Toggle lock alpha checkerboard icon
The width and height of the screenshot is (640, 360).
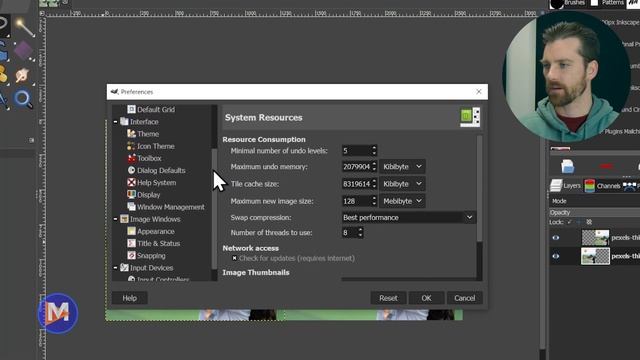[589, 222]
